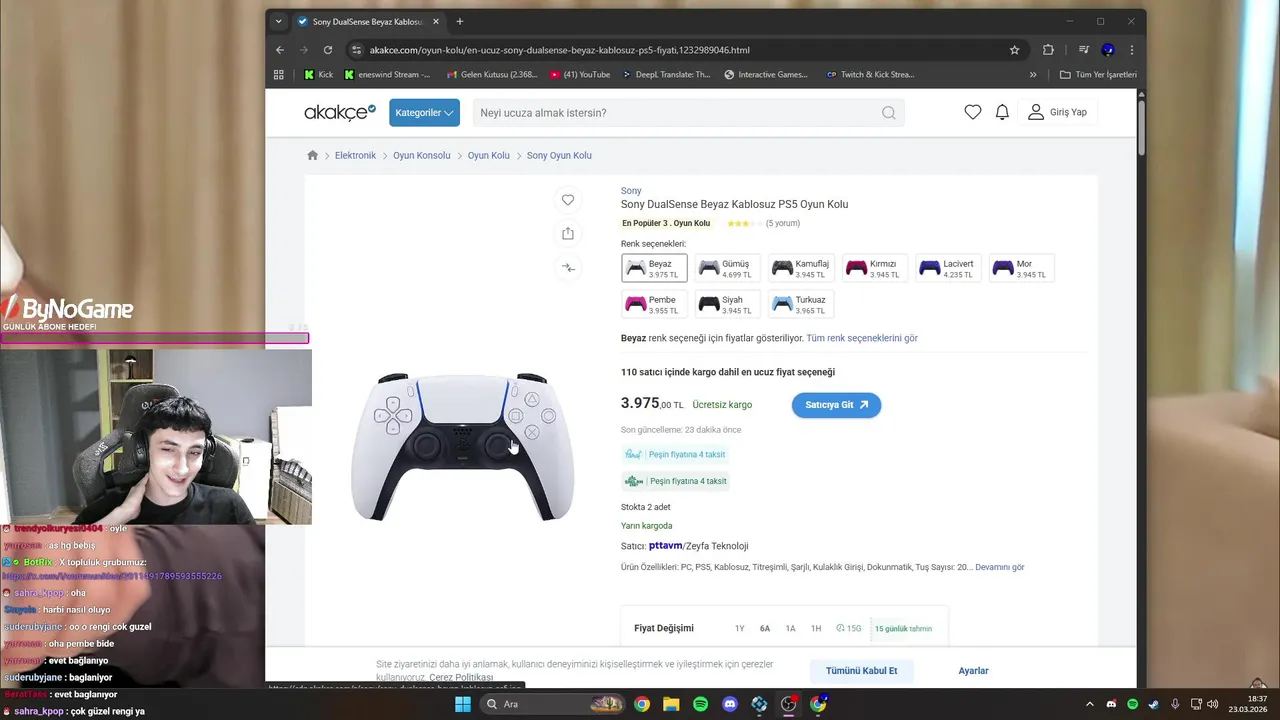Viewport: 1280px width, 720px height.
Task: Click the search magnifier in akakçe search bar
Action: pos(888,113)
